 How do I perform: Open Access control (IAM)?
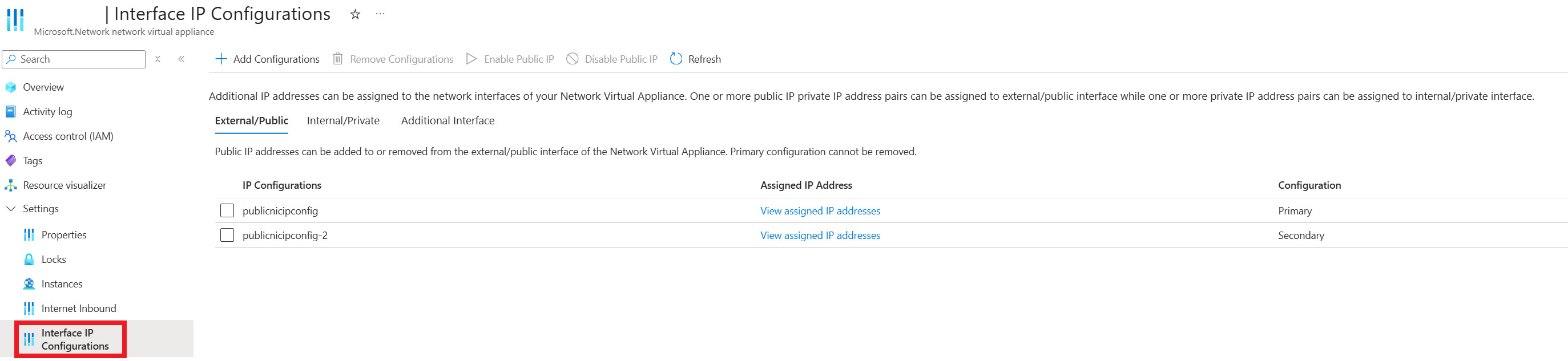68,136
